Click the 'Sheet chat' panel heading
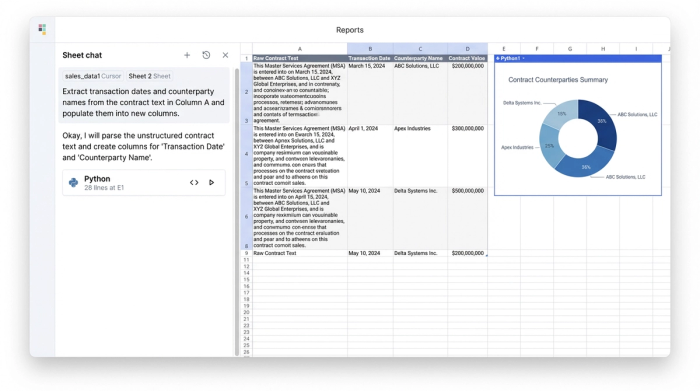 coord(82,55)
